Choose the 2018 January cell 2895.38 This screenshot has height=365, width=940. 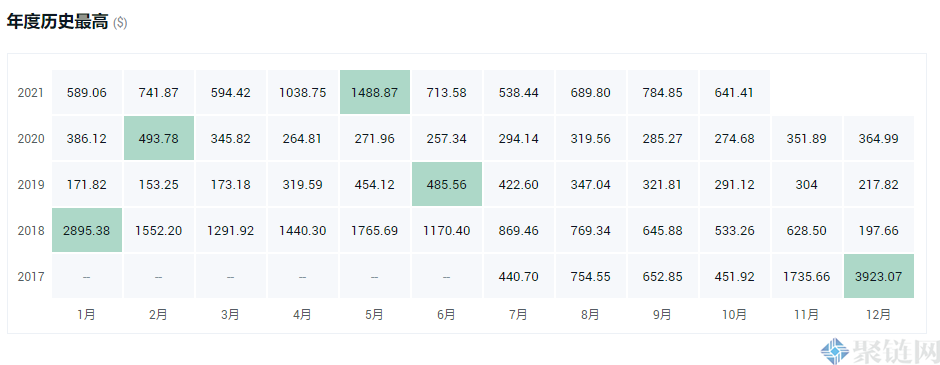[x=87, y=231]
